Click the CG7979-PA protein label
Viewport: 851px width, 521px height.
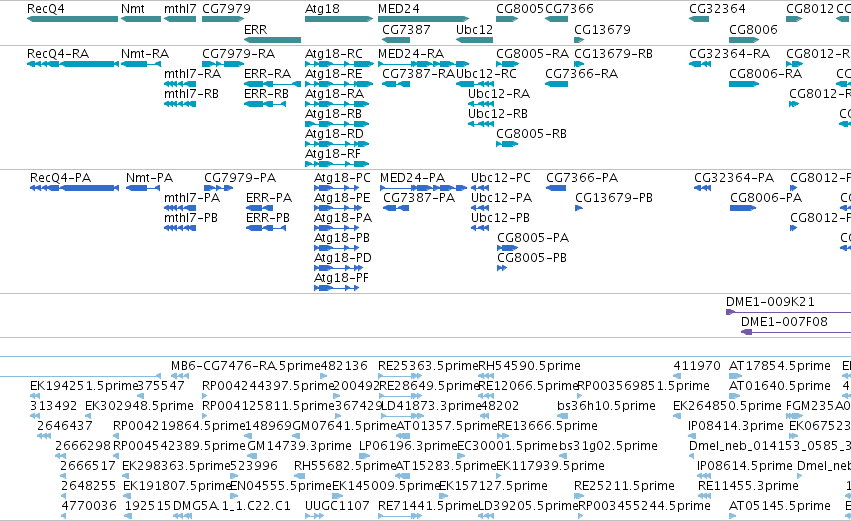[240, 178]
